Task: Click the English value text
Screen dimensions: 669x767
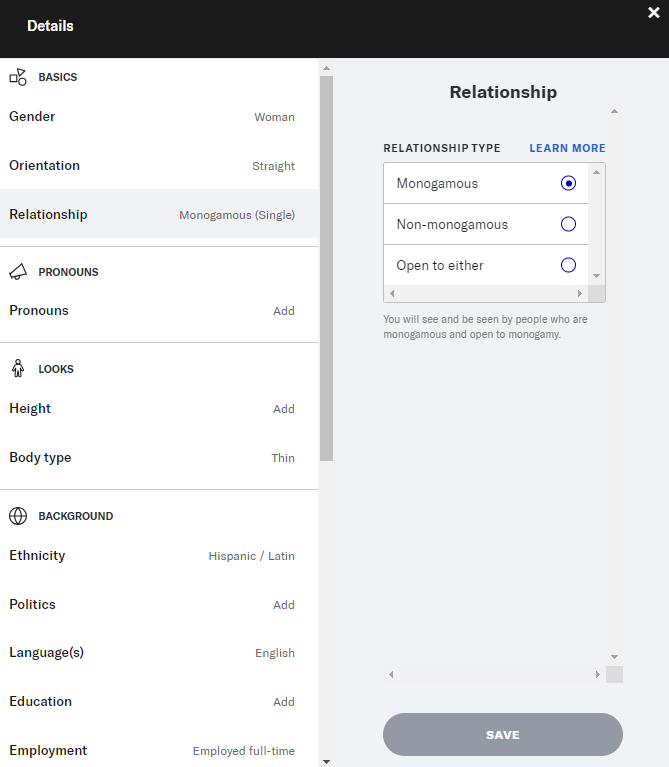Action: click(275, 653)
